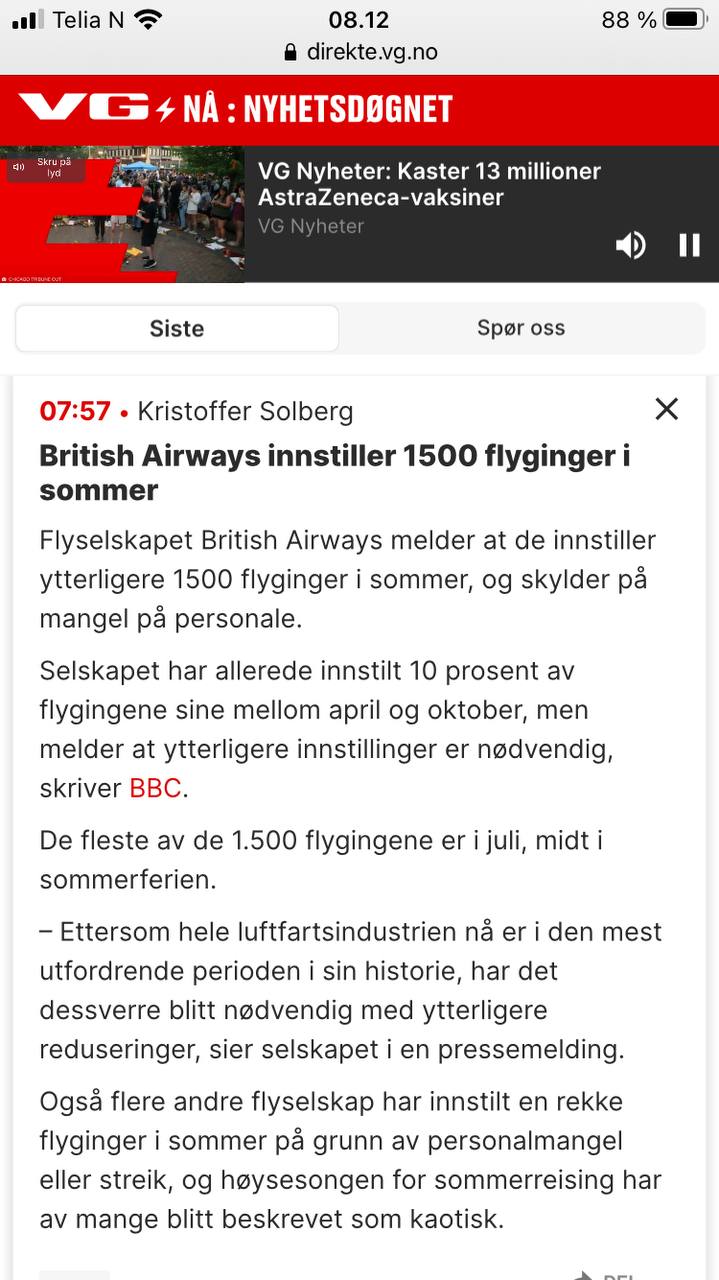The width and height of the screenshot is (719, 1280).
Task: Tap the 'Skru på lyd' sound button
Action: pyautogui.click(x=46, y=168)
